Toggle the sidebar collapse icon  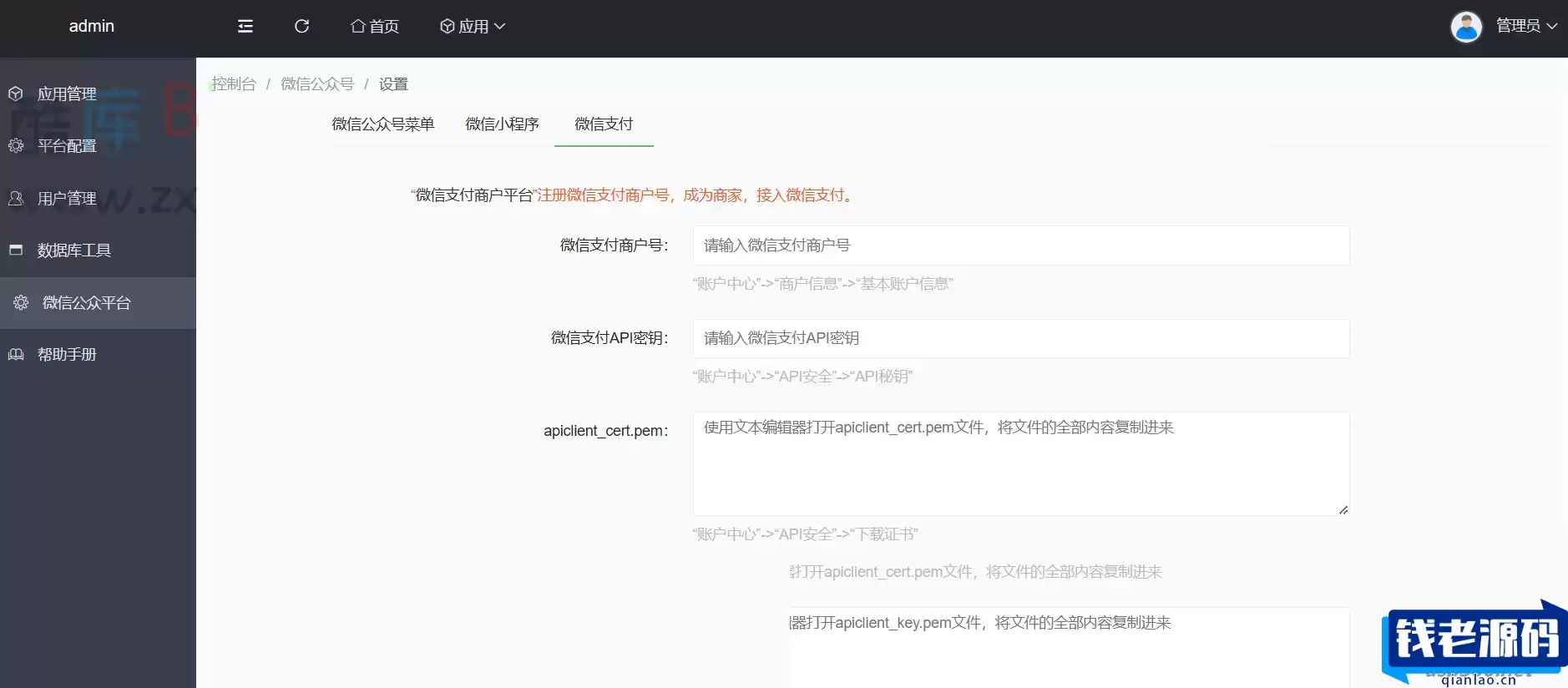pyautogui.click(x=245, y=26)
